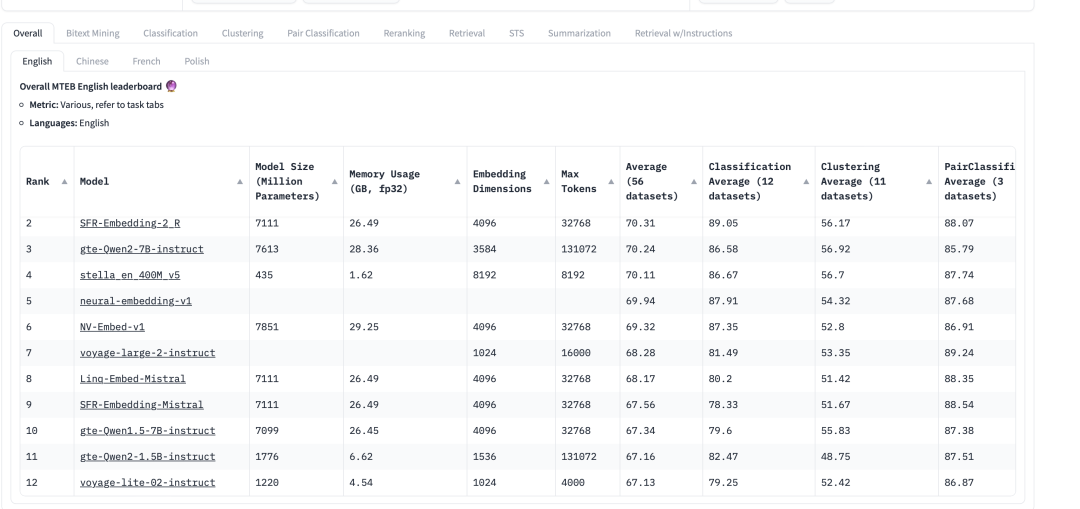
Task: Sort by Average (56 datasets) arrow
Action: [x=693, y=182]
